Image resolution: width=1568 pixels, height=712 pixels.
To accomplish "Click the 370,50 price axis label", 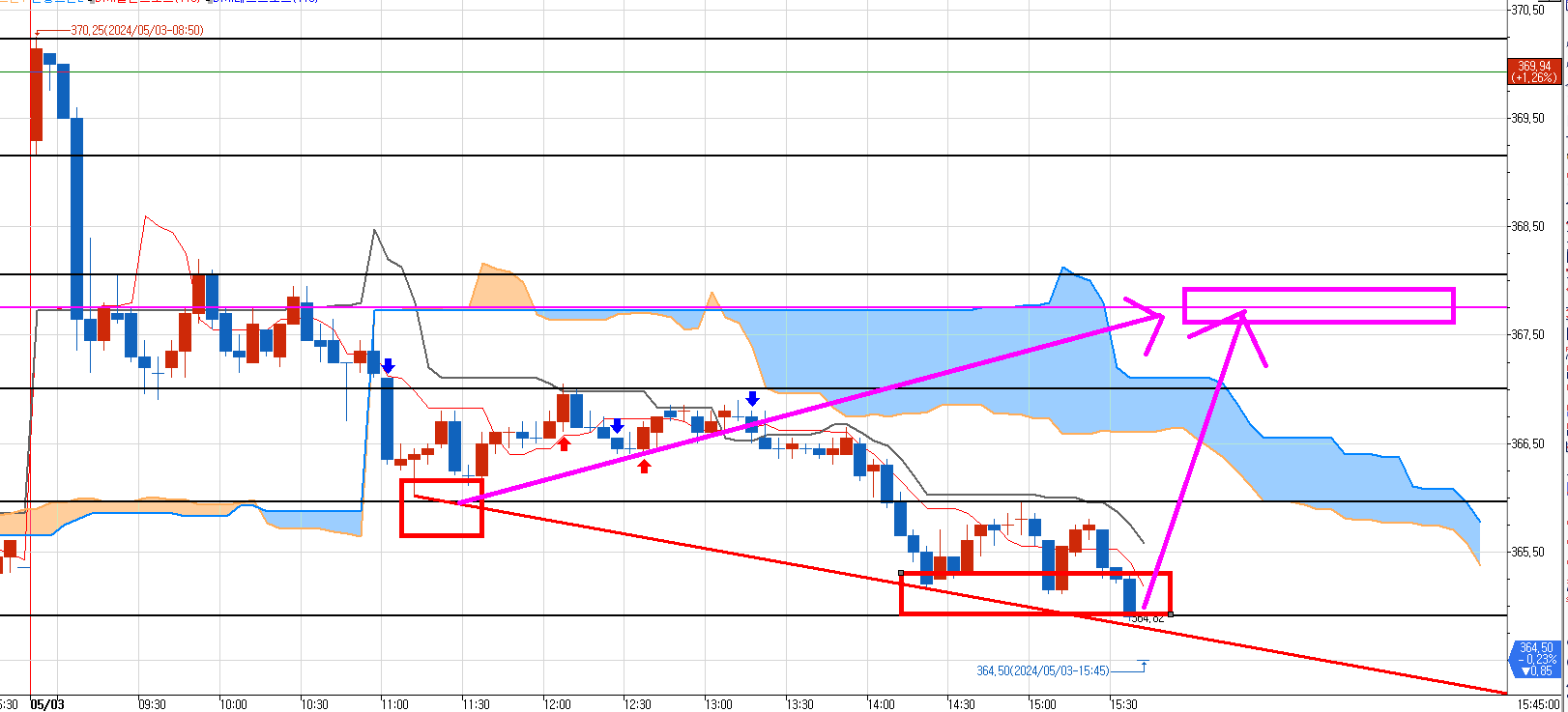I will pyautogui.click(x=1528, y=10).
